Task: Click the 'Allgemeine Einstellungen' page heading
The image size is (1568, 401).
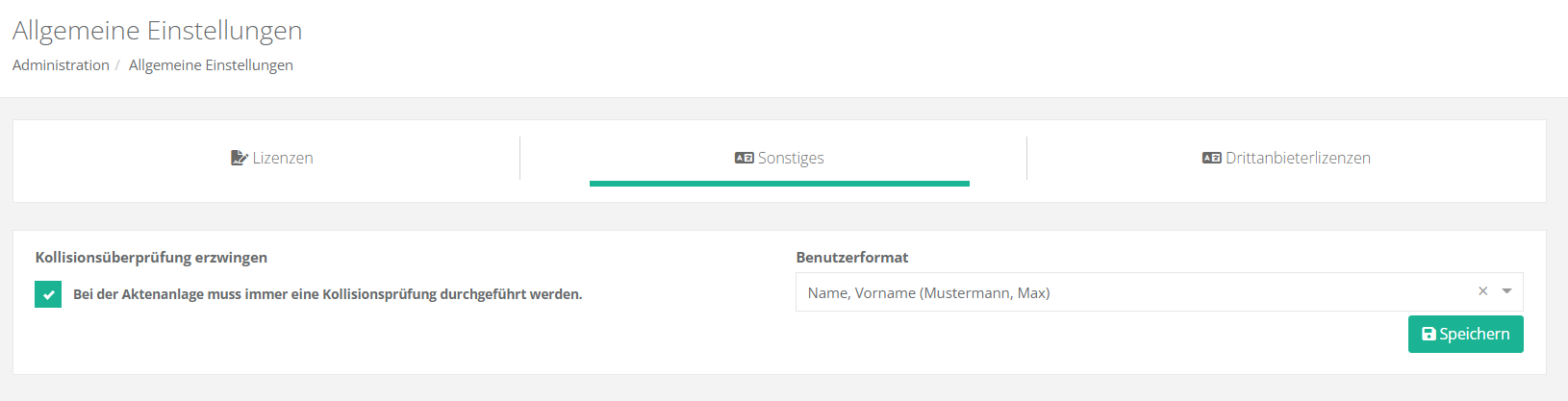Action: (x=157, y=31)
